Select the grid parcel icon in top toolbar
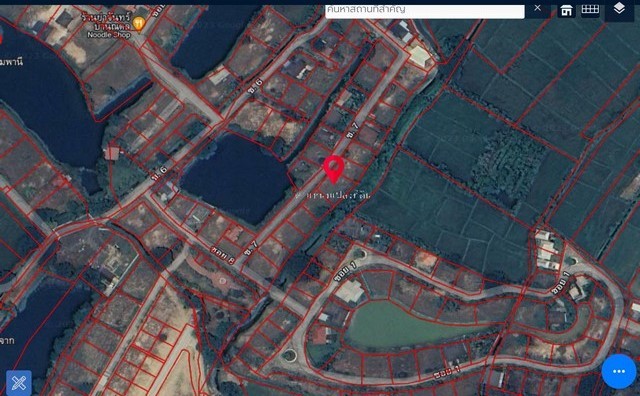 (590, 9)
